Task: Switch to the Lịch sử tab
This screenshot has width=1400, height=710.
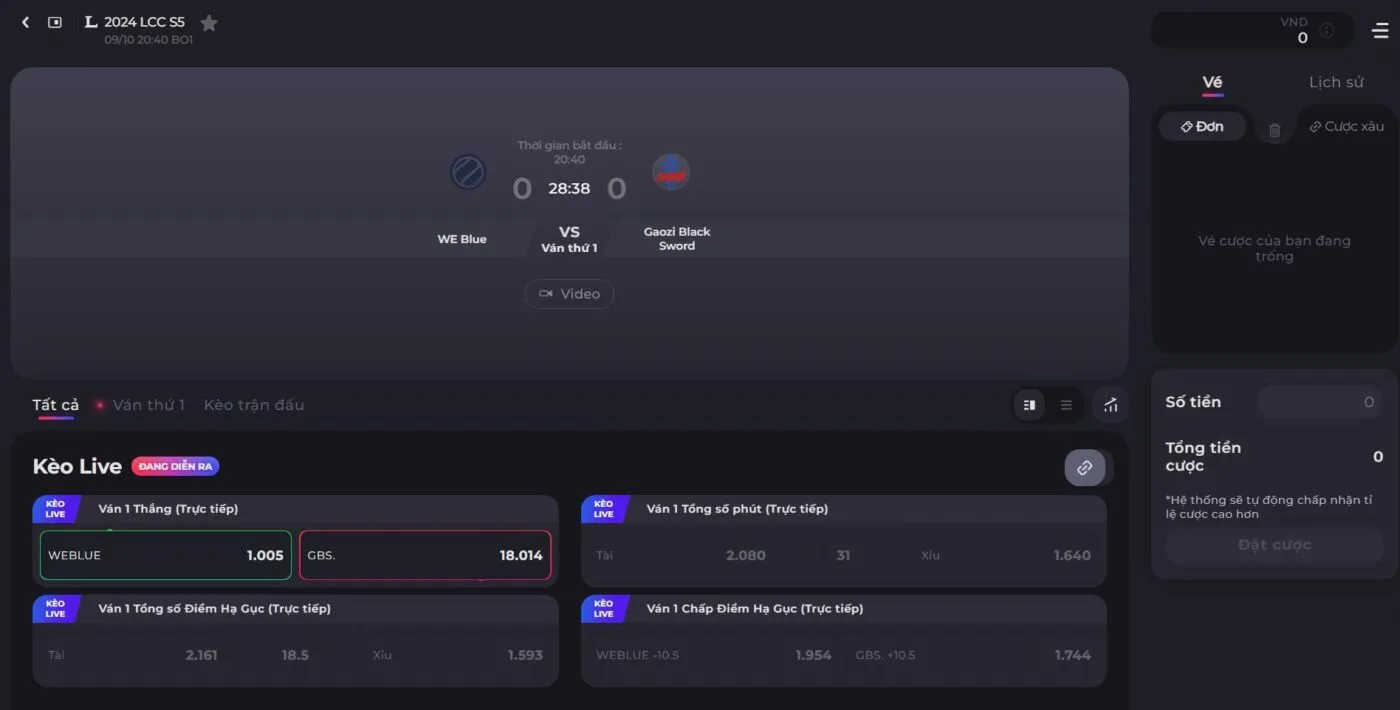Action: pyautogui.click(x=1336, y=82)
